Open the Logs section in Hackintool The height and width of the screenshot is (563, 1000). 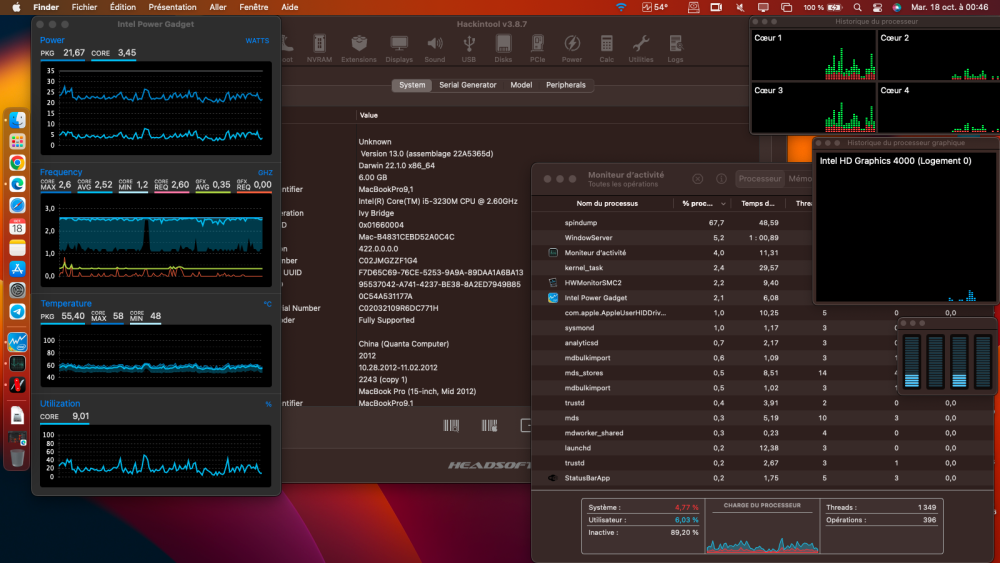[675, 48]
